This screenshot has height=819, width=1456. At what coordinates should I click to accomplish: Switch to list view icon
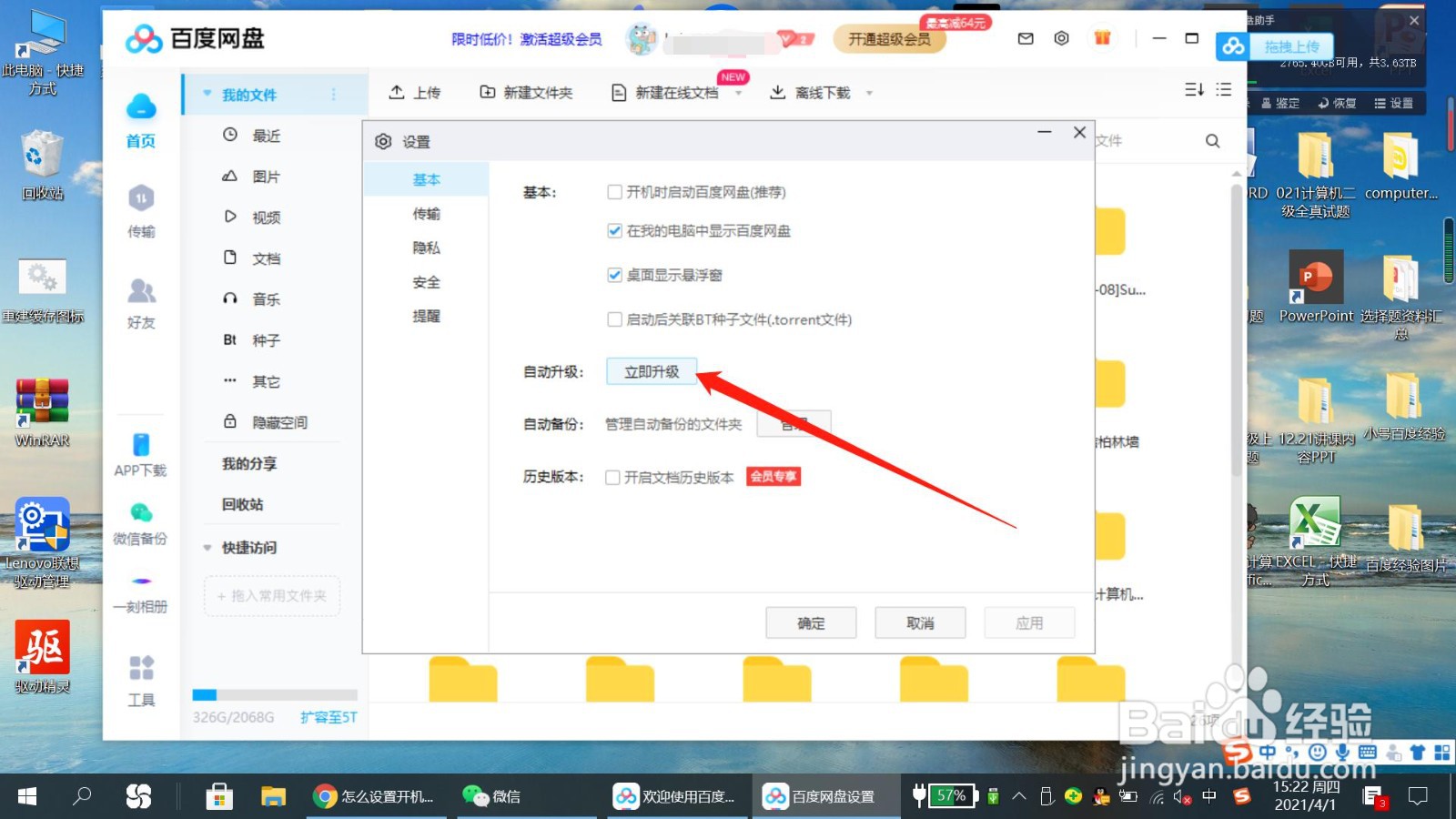point(1224,89)
